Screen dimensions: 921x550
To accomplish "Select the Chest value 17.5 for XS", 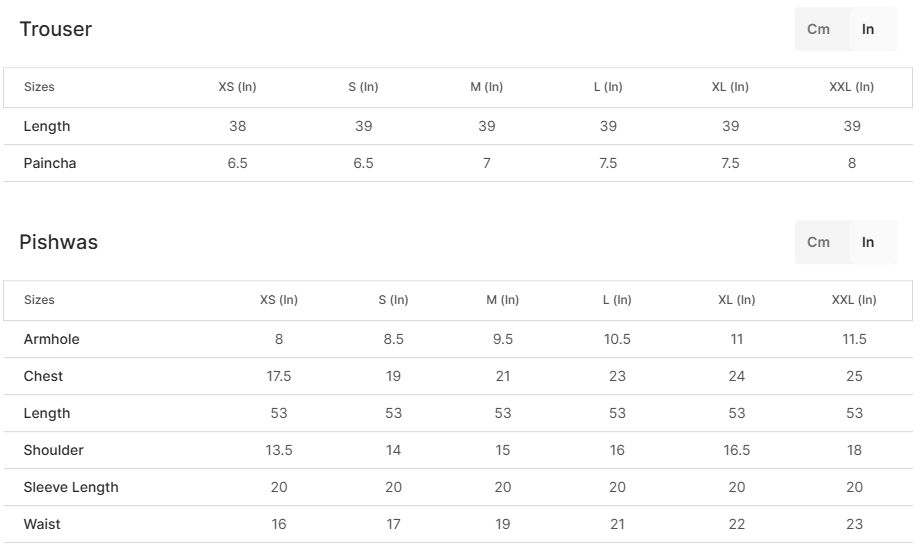I will pyautogui.click(x=279, y=376).
